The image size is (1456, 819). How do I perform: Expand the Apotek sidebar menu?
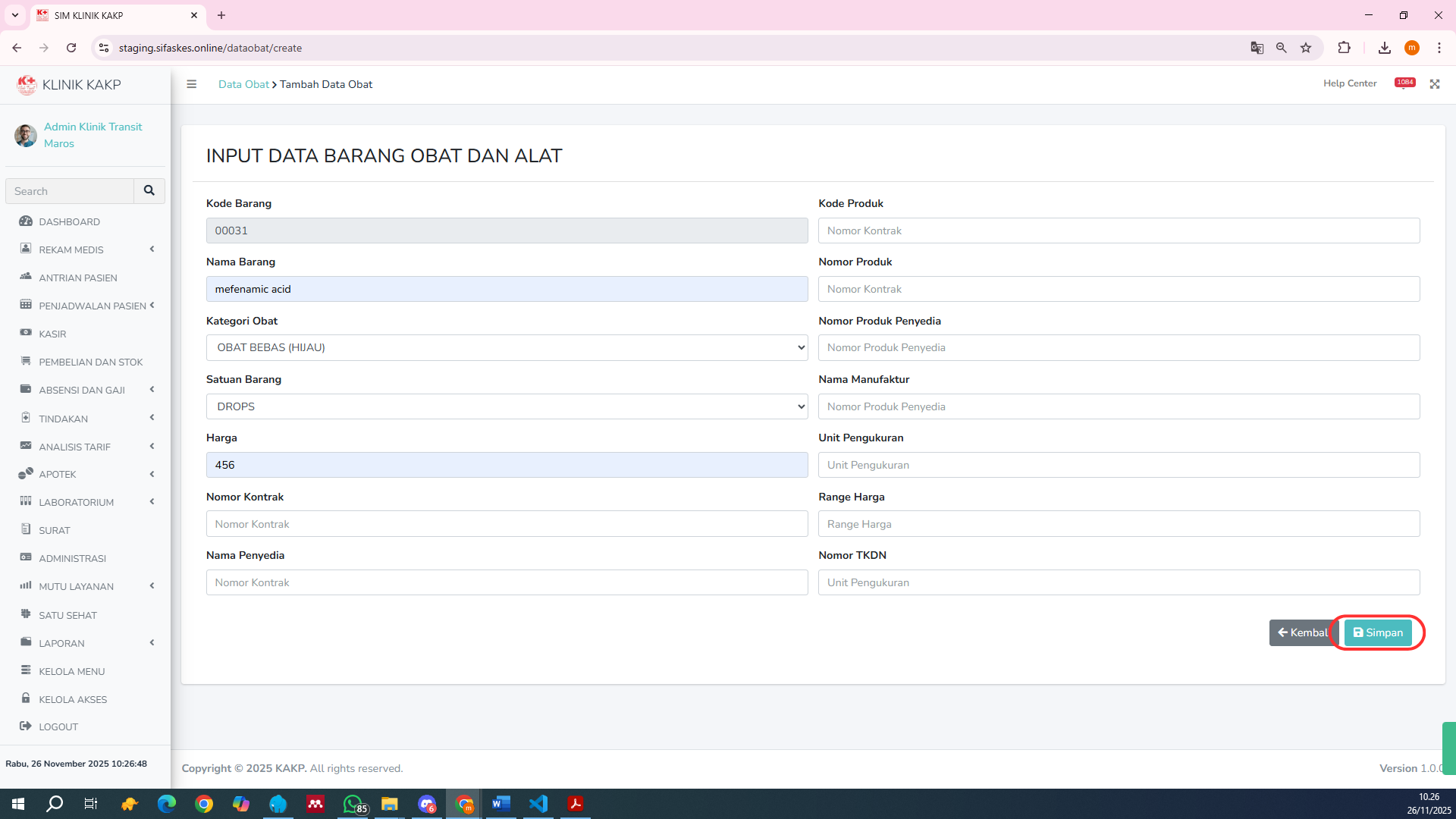pos(58,474)
